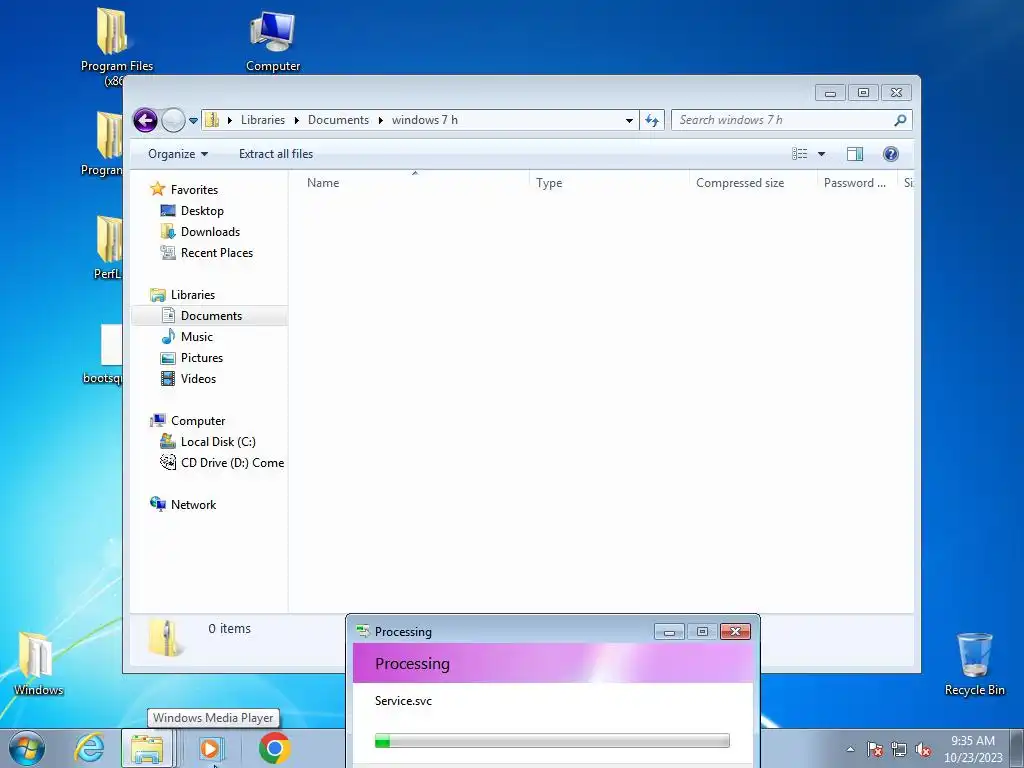
Task: Click the Processing dialog progress bar
Action: pos(552,741)
